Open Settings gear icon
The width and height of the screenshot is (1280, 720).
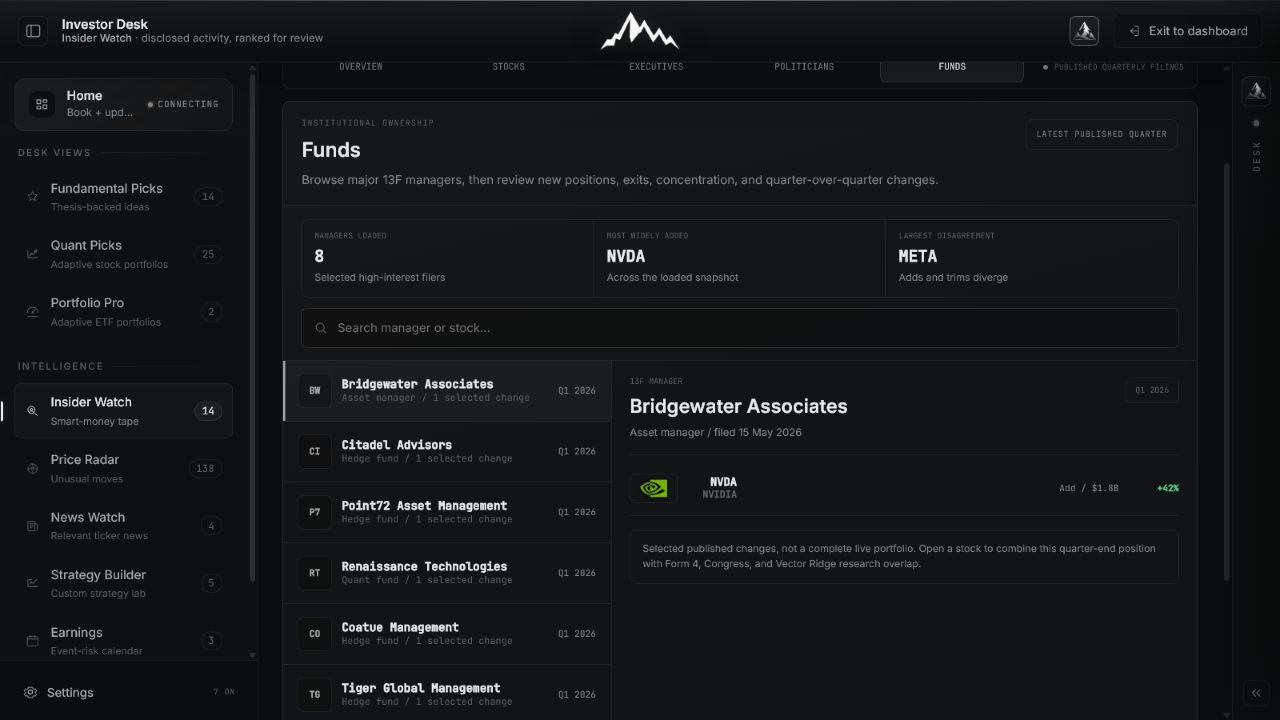tap(31, 693)
